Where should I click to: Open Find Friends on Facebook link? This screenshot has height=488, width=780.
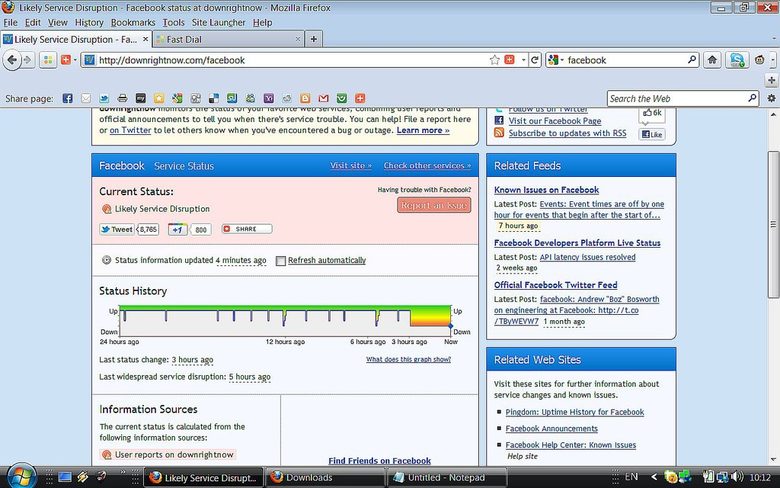tap(380, 461)
